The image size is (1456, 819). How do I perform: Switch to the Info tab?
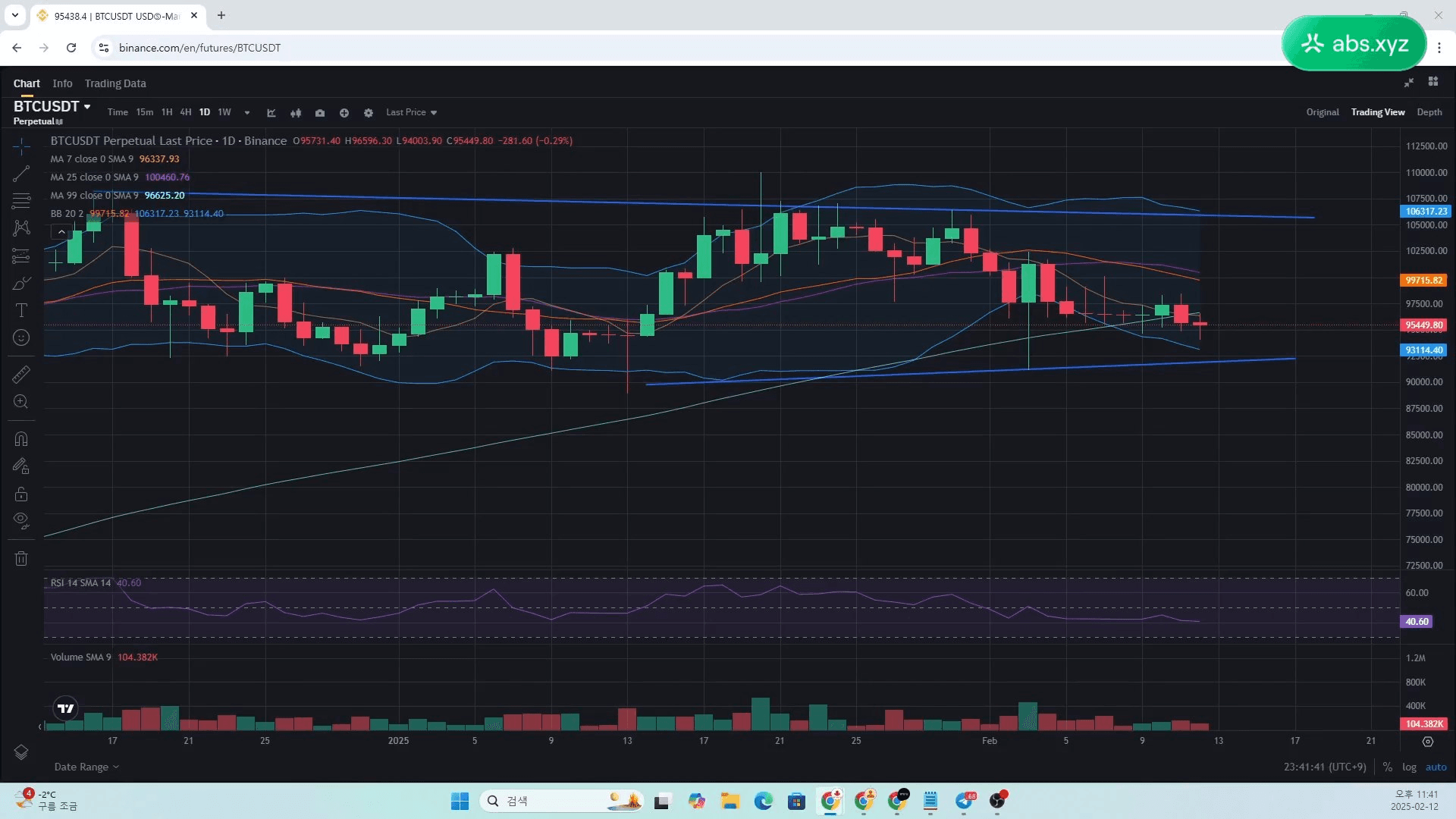point(62,83)
